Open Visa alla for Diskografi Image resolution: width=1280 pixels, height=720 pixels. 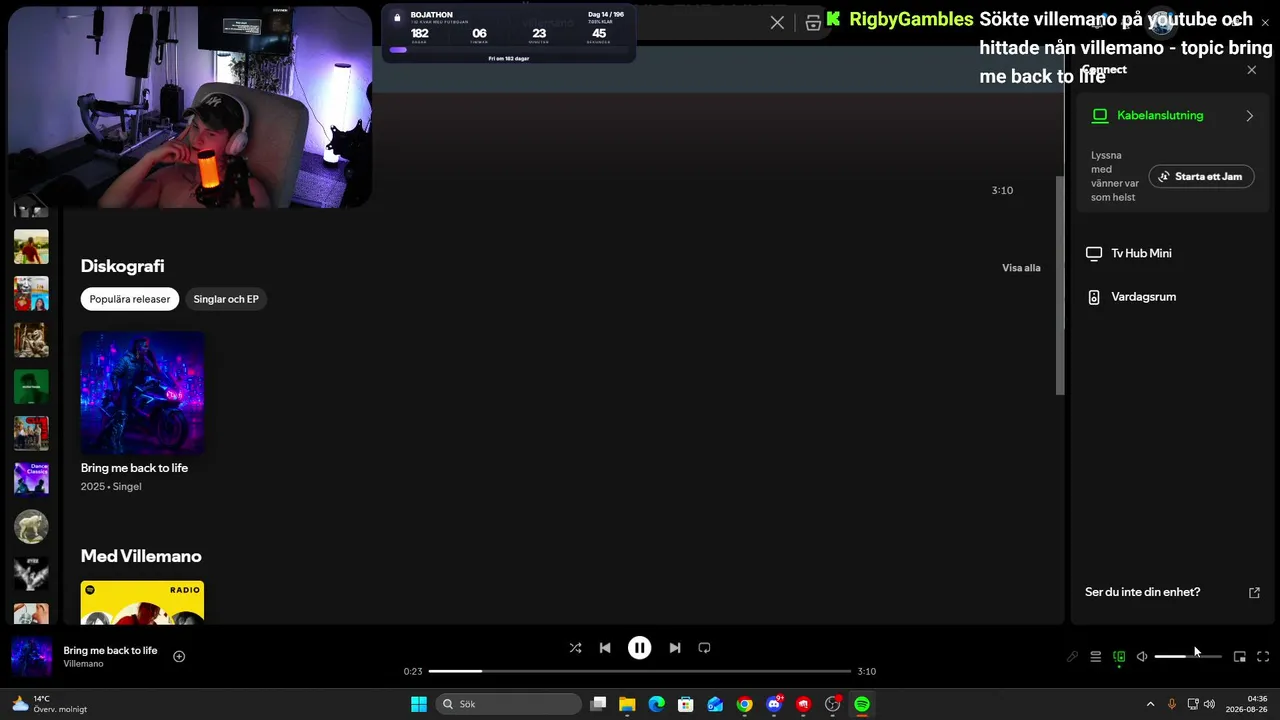[1021, 268]
